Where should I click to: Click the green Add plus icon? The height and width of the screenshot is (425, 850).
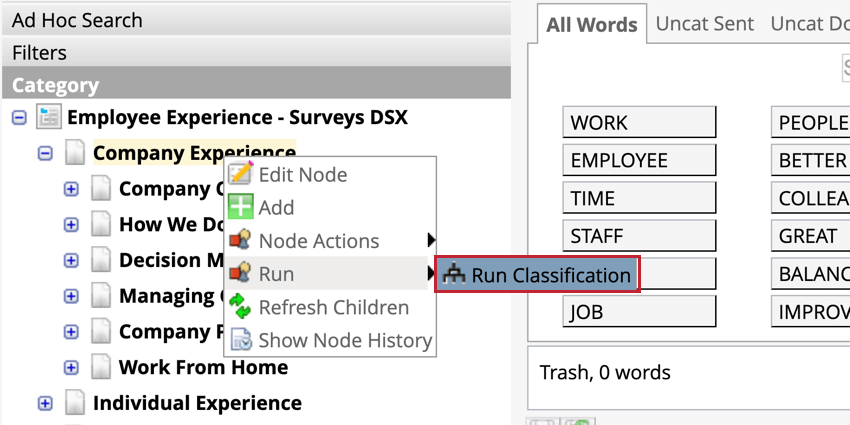240,207
